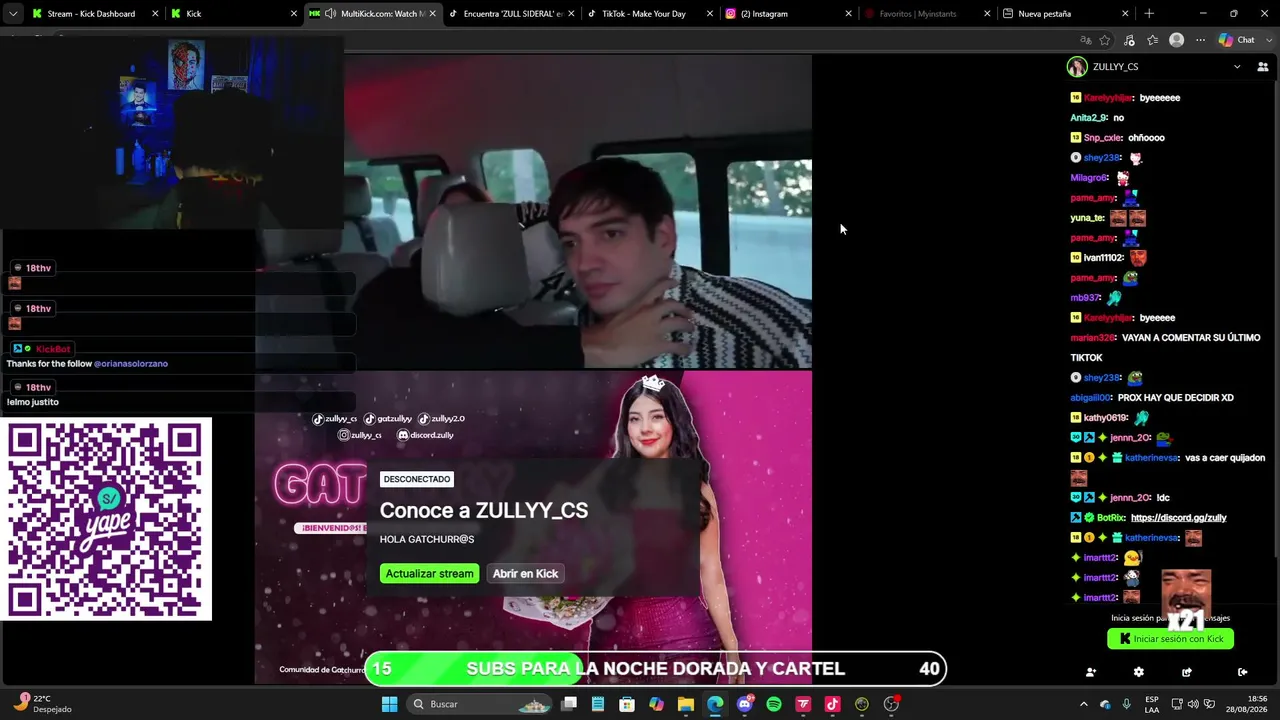Open the volume control in system tray
This screenshot has height=720, width=1280.
(1193, 704)
